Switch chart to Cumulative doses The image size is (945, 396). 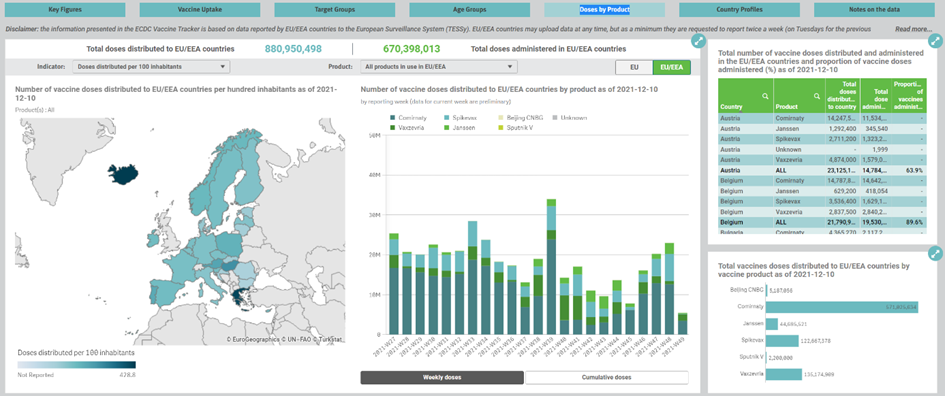[606, 377]
